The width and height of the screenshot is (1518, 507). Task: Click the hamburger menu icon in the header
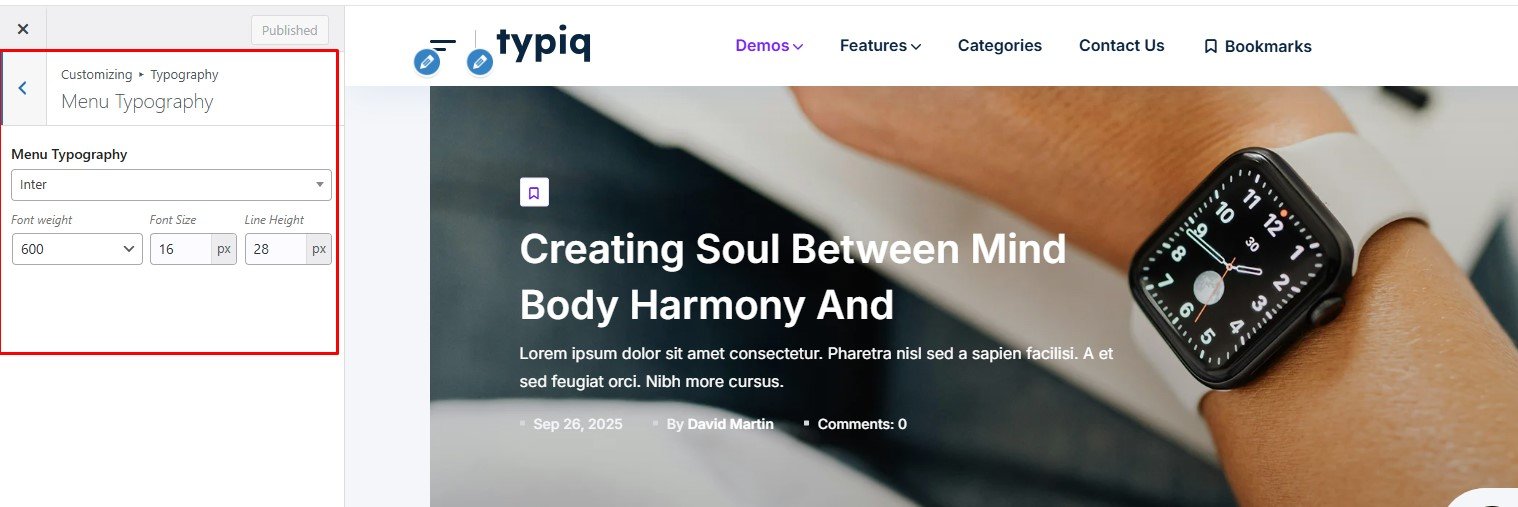coord(443,46)
